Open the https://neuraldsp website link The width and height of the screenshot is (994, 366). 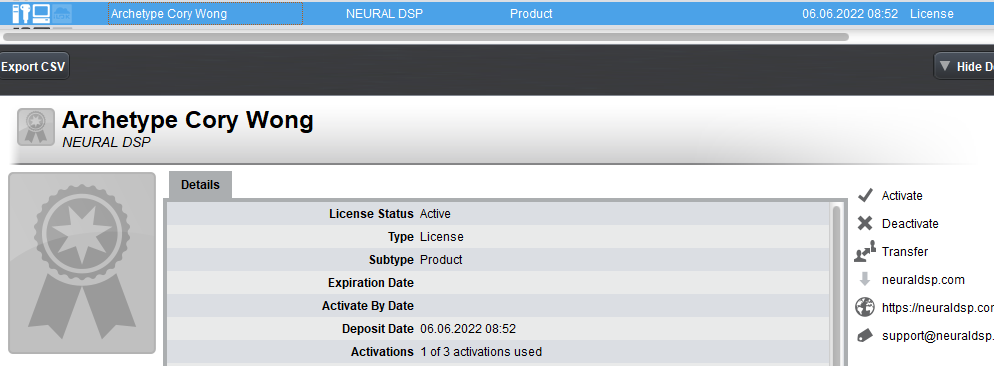click(x=938, y=308)
